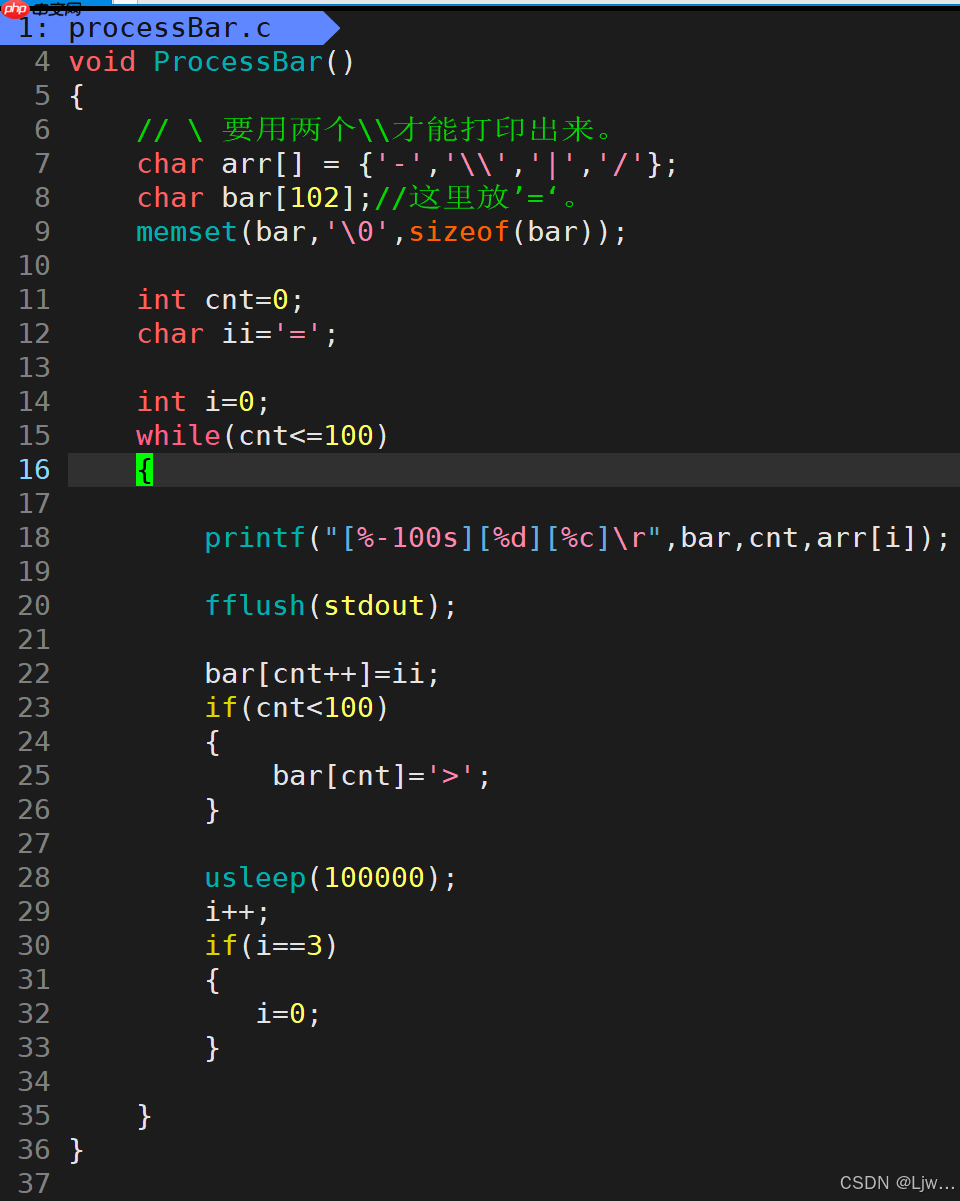960x1201 pixels.
Task: Click 'bar[cnt++]=ii;' statement
Action: point(323,674)
